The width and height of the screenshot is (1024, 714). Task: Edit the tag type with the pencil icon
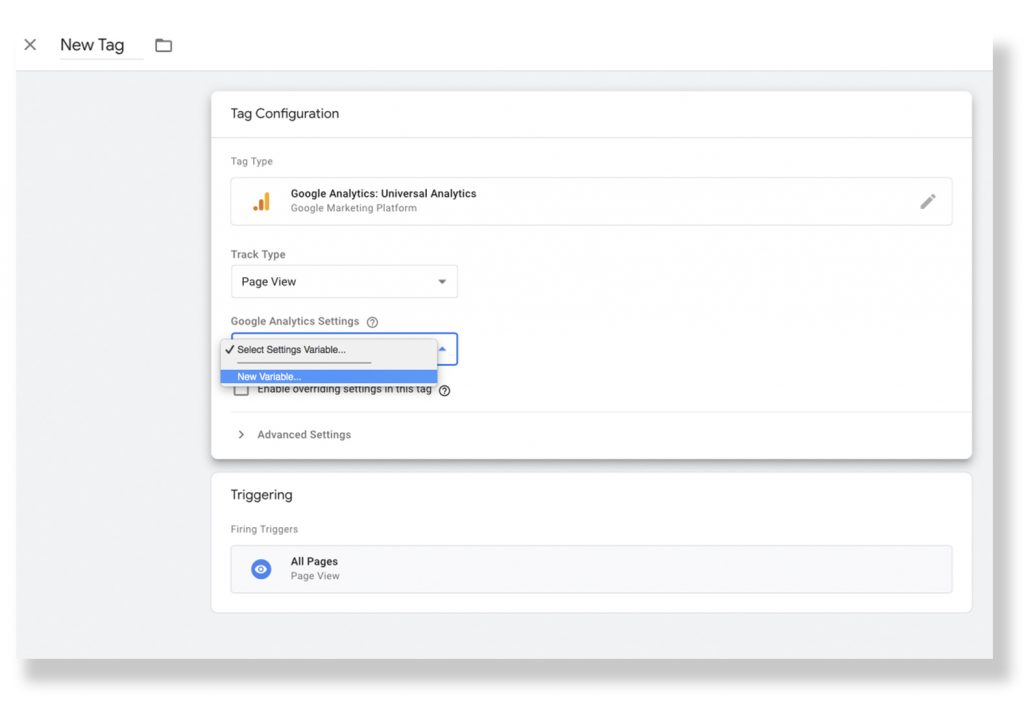927,201
